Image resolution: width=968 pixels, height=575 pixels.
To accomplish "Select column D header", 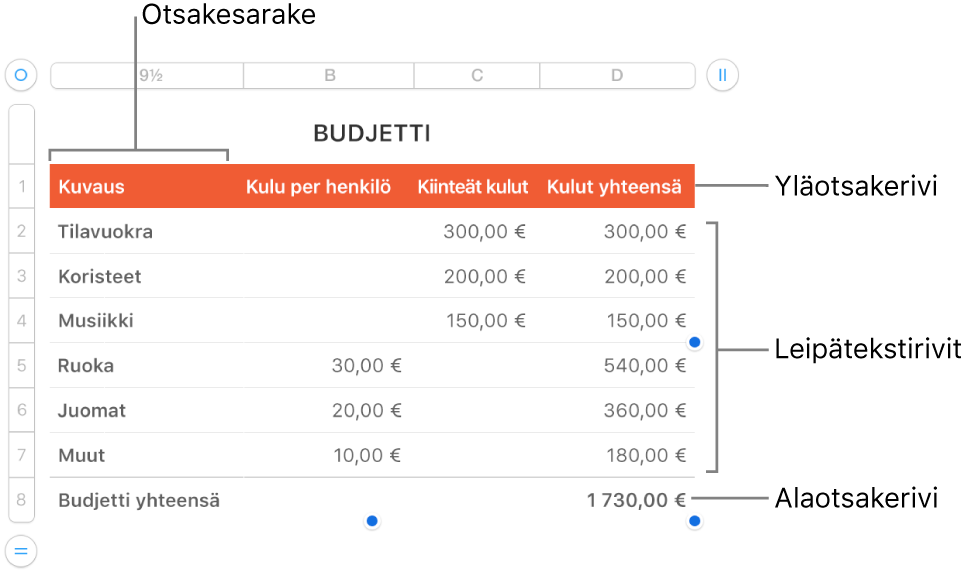I will pos(617,76).
